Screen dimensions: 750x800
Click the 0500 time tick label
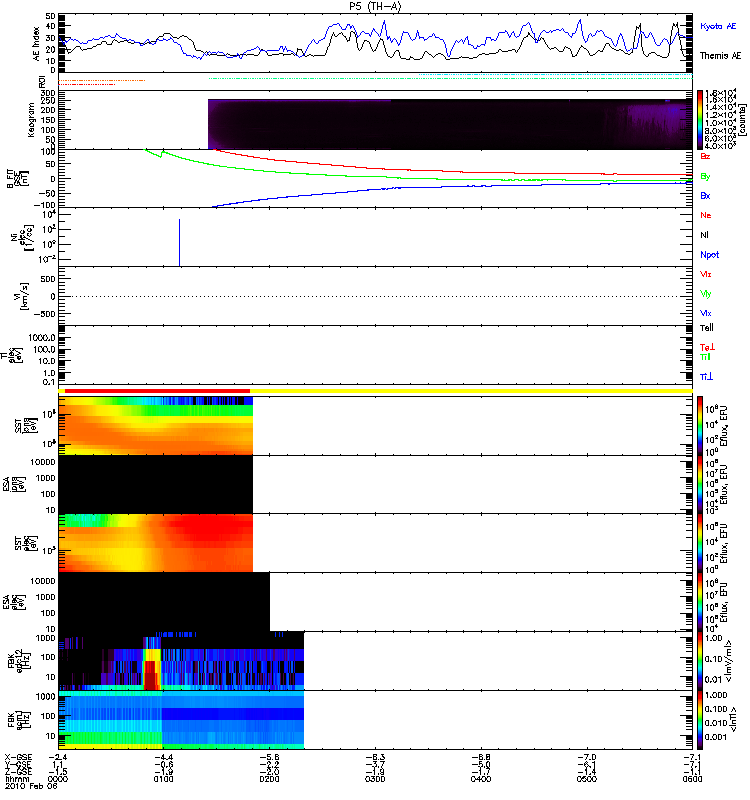tap(587, 779)
